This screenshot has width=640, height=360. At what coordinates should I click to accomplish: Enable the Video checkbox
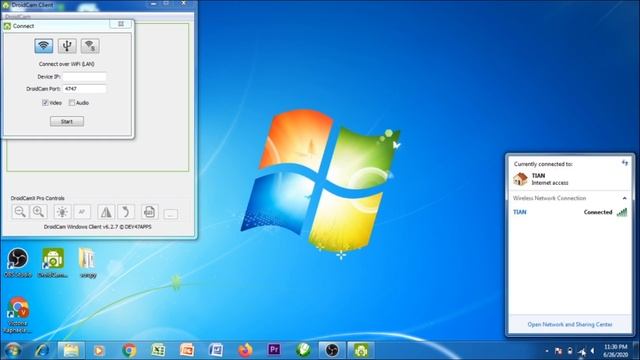45,103
